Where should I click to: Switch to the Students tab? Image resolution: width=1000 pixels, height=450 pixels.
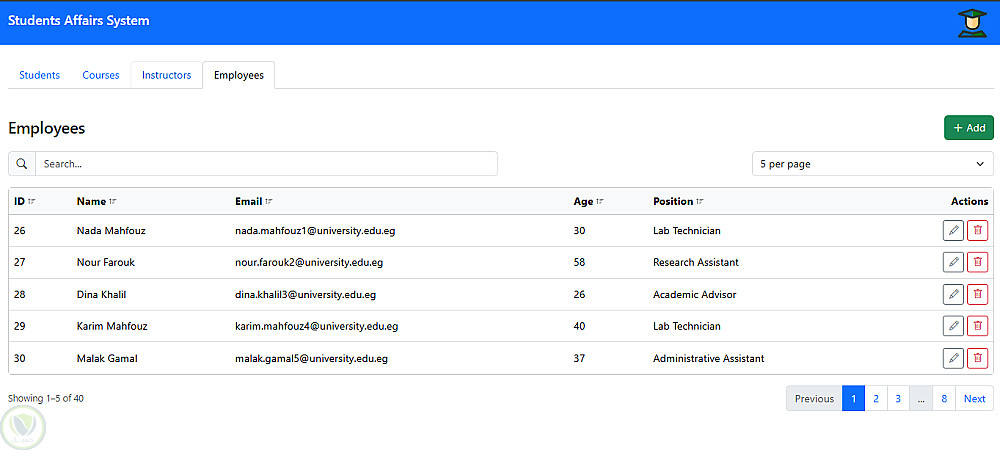pos(40,75)
